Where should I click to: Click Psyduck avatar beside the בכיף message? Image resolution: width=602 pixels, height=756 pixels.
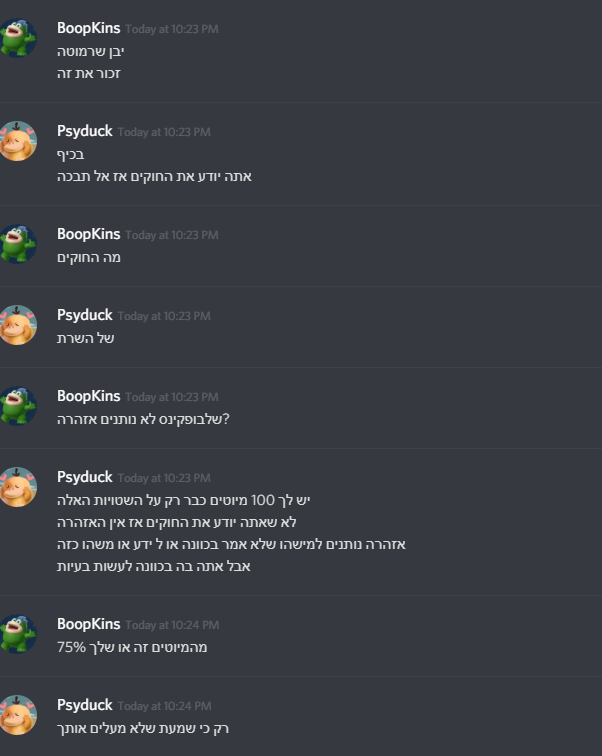coord(18,141)
